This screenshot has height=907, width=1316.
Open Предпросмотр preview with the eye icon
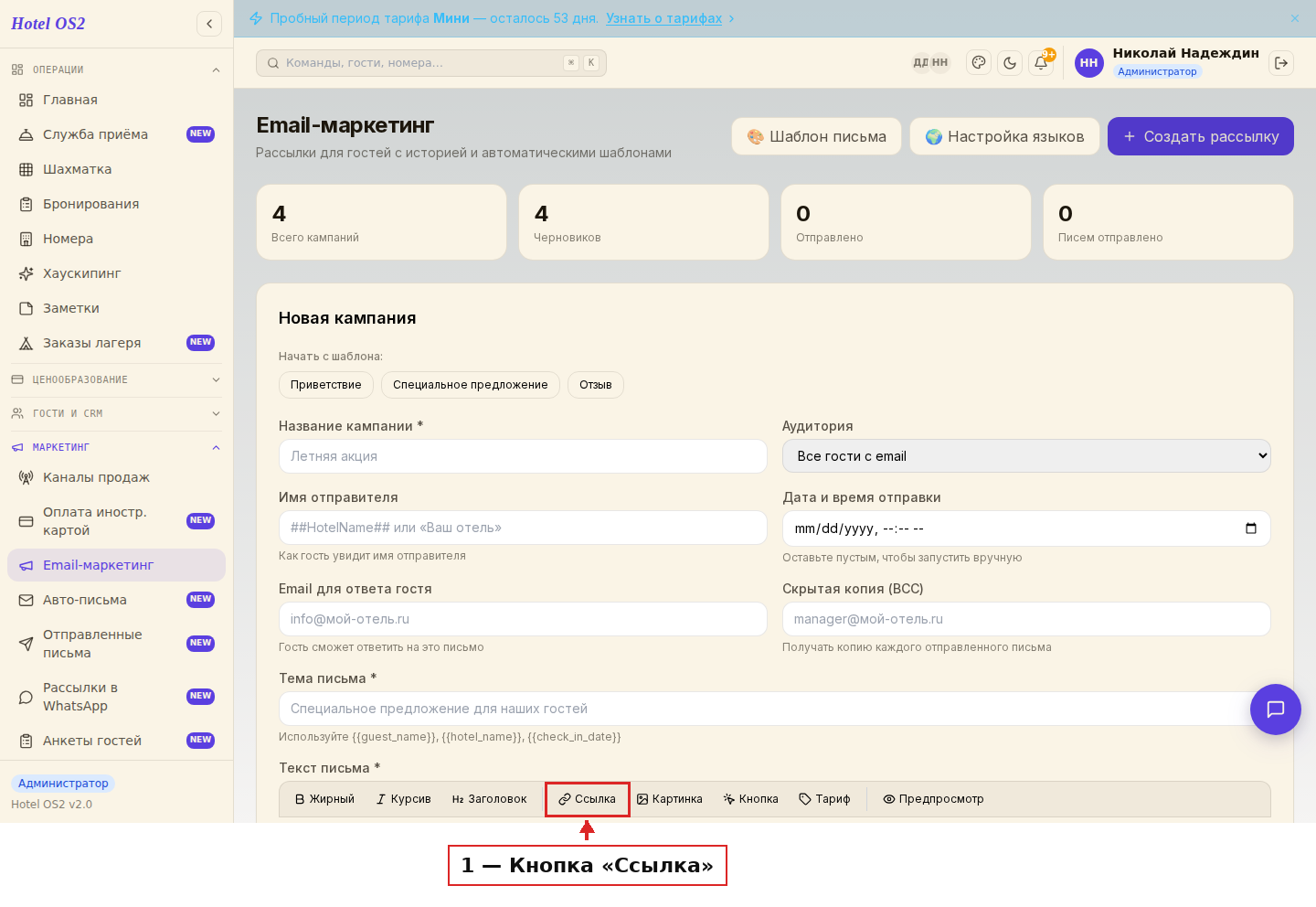(x=933, y=799)
